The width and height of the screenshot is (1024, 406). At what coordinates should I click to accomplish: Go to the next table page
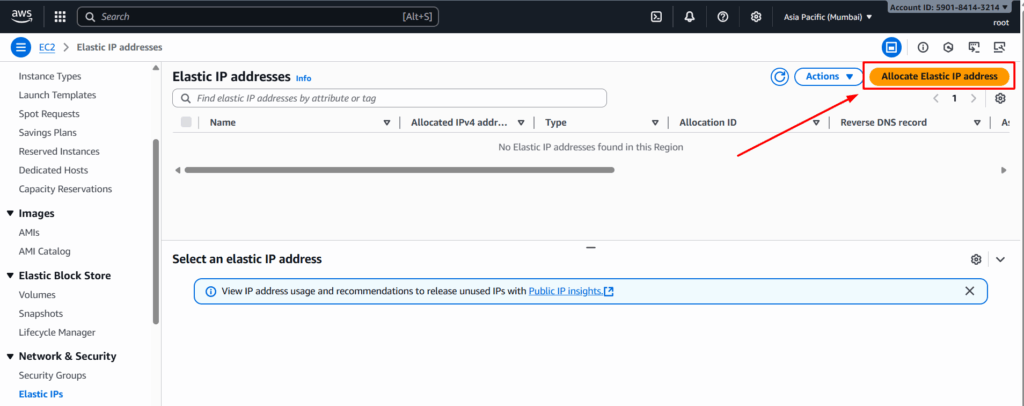click(x=974, y=99)
